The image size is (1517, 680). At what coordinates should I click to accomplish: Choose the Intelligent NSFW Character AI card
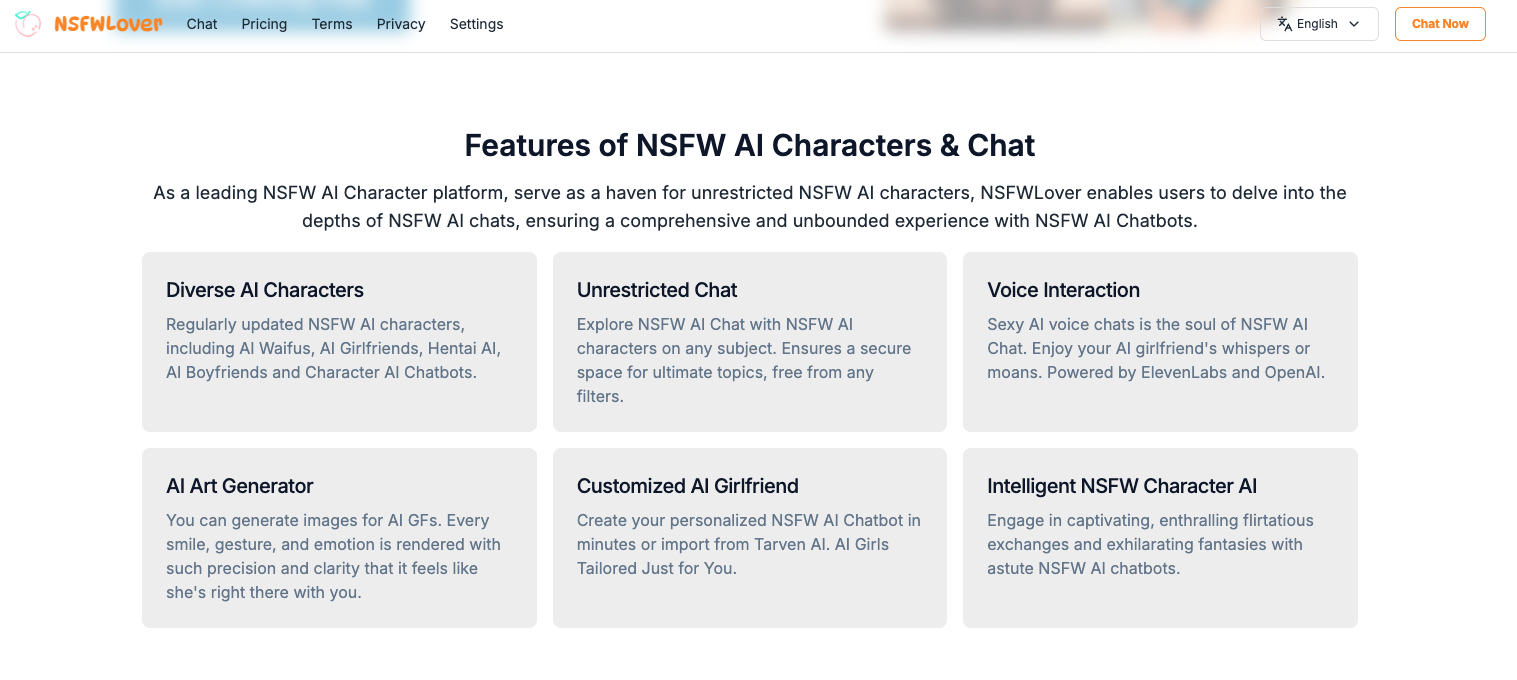pos(1160,538)
